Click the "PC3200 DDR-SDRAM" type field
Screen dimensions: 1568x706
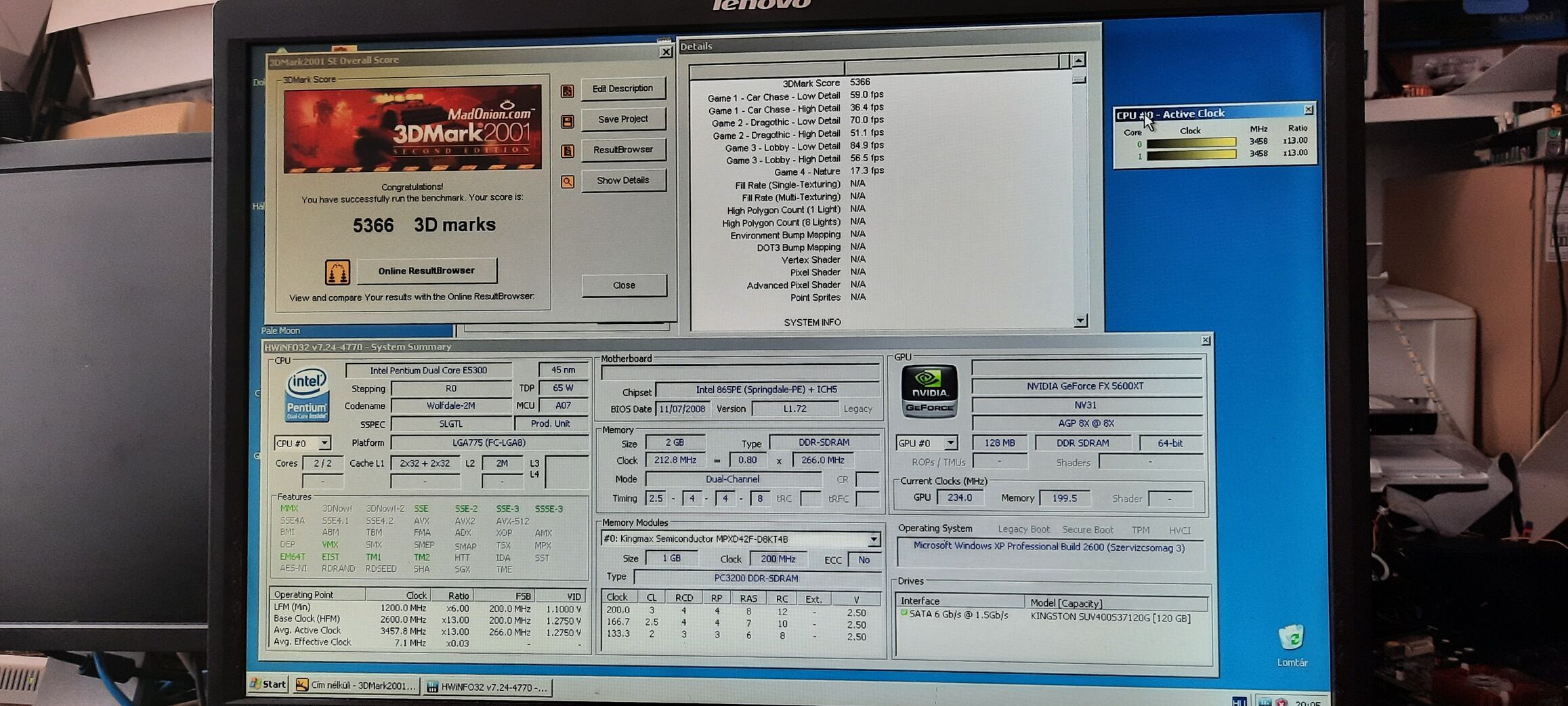click(757, 579)
